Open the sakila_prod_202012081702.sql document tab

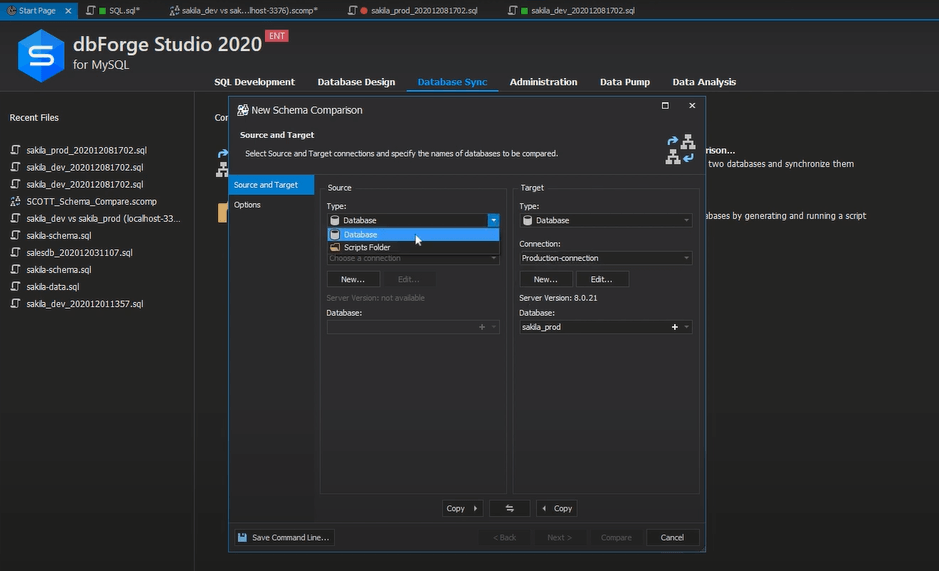tap(413, 11)
